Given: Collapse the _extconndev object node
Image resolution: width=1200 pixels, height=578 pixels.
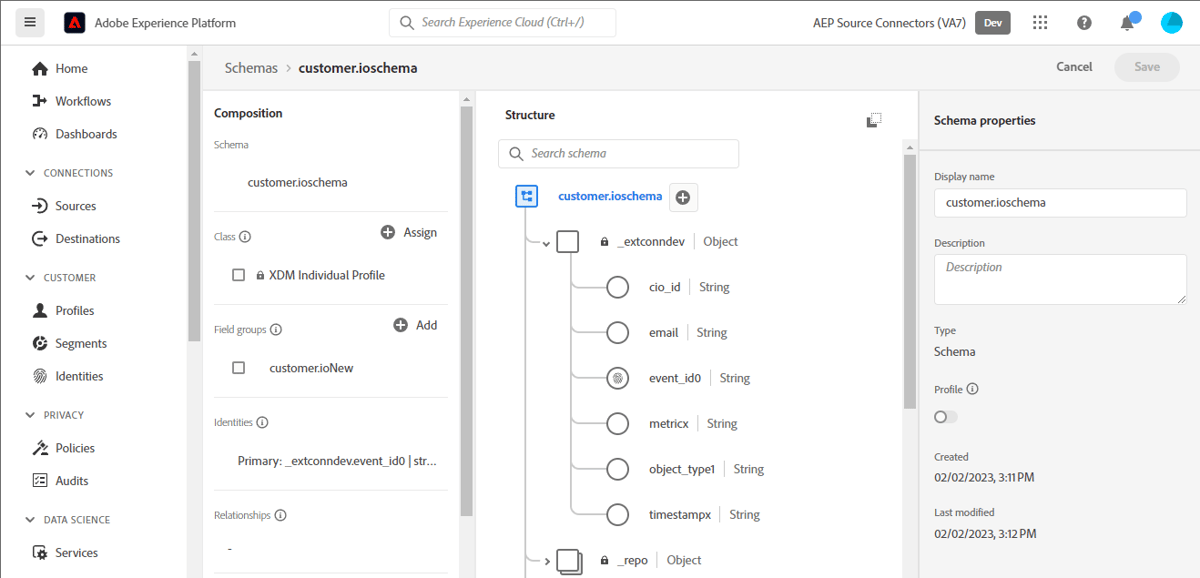Looking at the screenshot, I should 545,241.
